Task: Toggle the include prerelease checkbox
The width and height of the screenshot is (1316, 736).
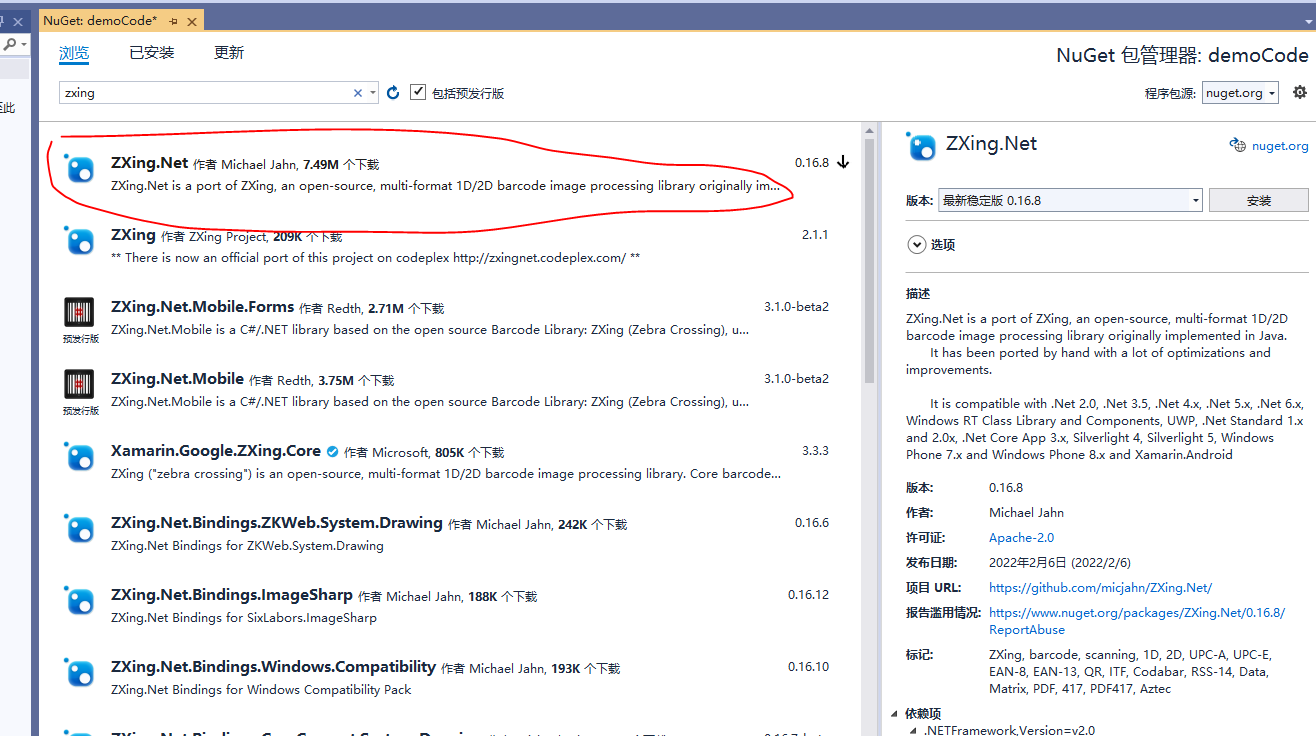Action: point(418,92)
